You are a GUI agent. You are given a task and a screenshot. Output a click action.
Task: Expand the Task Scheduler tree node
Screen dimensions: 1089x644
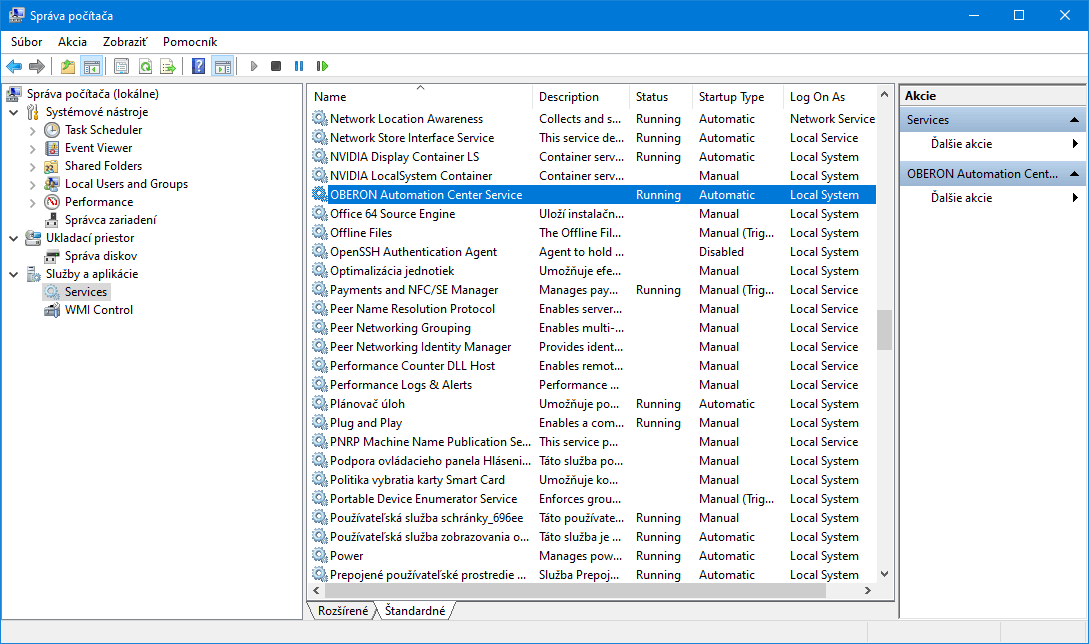(x=33, y=130)
